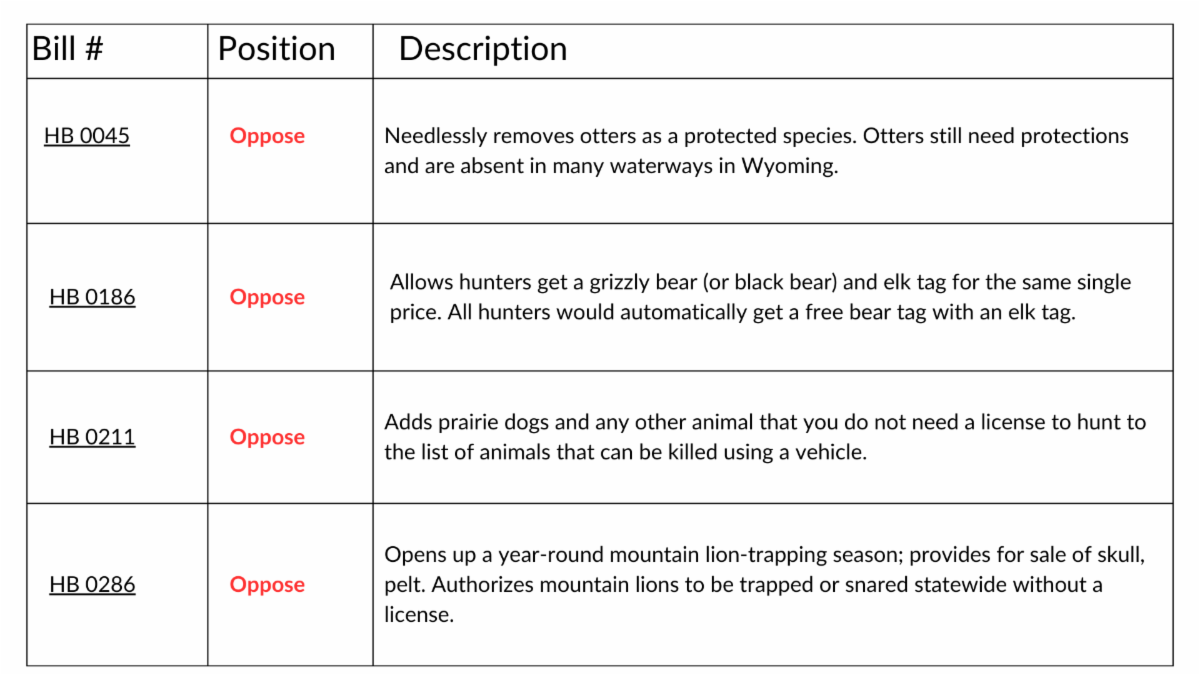Viewport: 1200px width, 675px height.
Task: Select the Oppose text beside HB 0286
Action: (267, 585)
